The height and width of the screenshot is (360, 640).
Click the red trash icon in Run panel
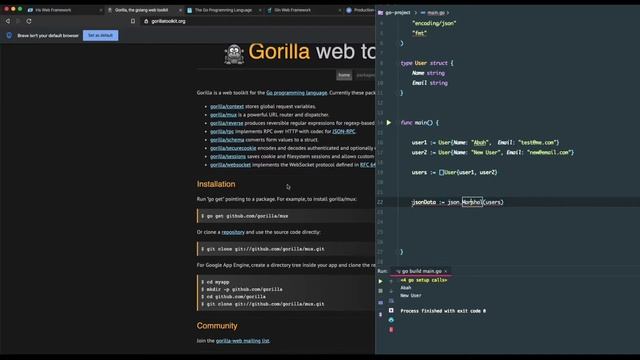[x=391, y=329]
